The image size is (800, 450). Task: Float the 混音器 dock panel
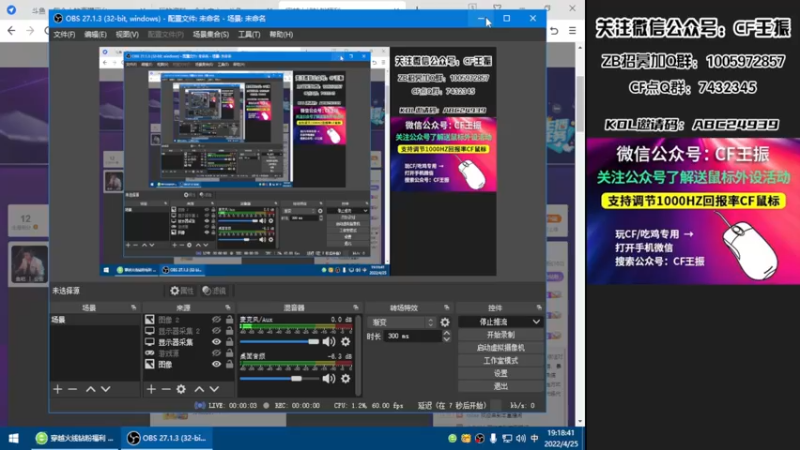tap(356, 308)
